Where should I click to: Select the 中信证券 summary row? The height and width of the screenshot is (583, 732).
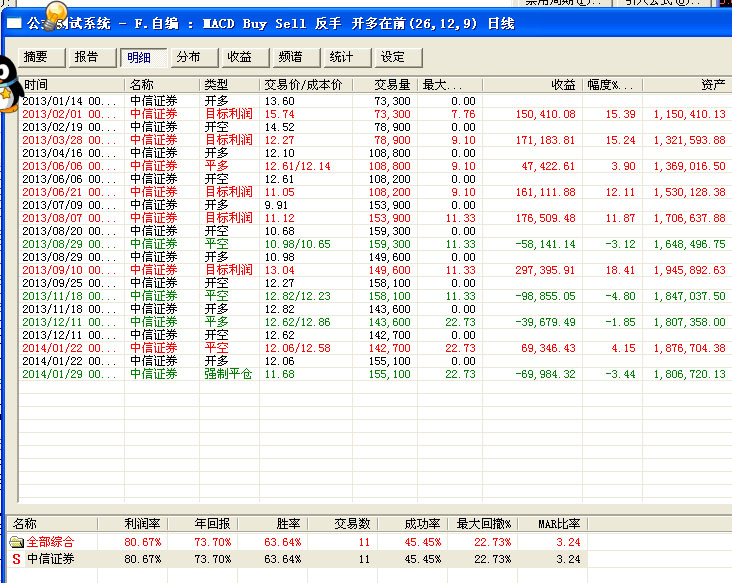pyautogui.click(x=297, y=559)
